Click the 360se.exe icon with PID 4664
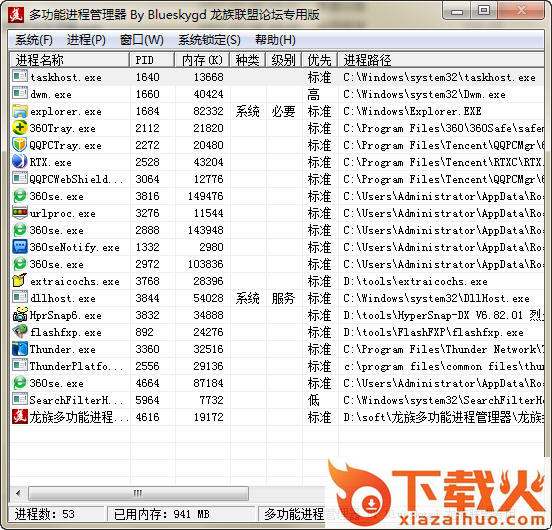The image size is (552, 530). click(20, 383)
